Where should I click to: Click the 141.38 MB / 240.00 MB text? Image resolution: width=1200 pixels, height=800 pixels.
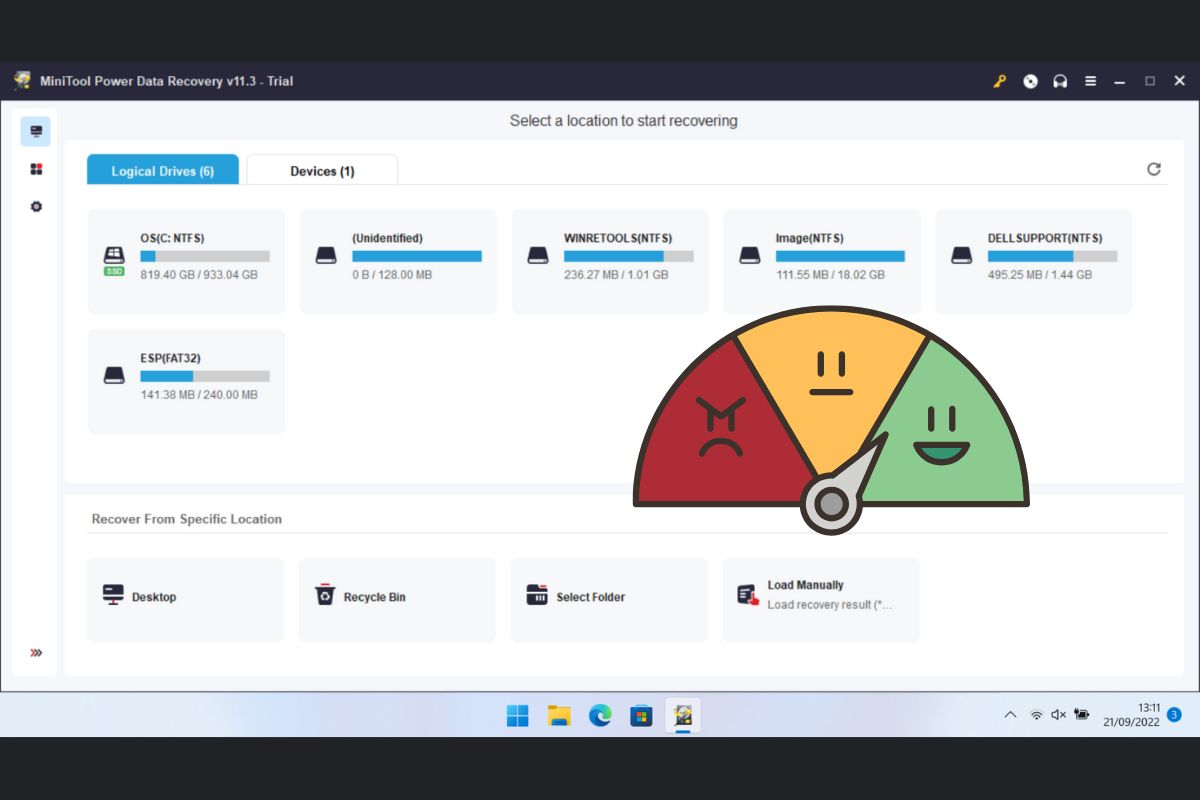point(199,395)
